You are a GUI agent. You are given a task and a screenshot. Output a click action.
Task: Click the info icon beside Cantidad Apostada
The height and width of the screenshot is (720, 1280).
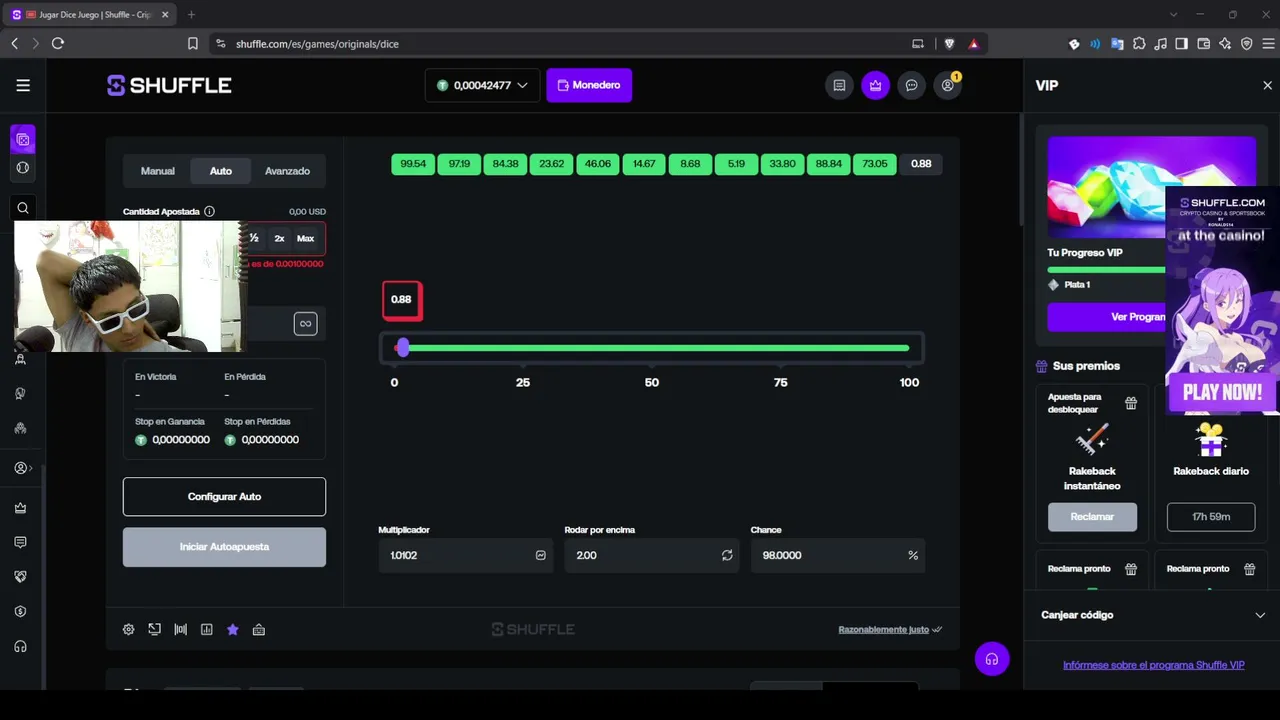pyautogui.click(x=209, y=212)
